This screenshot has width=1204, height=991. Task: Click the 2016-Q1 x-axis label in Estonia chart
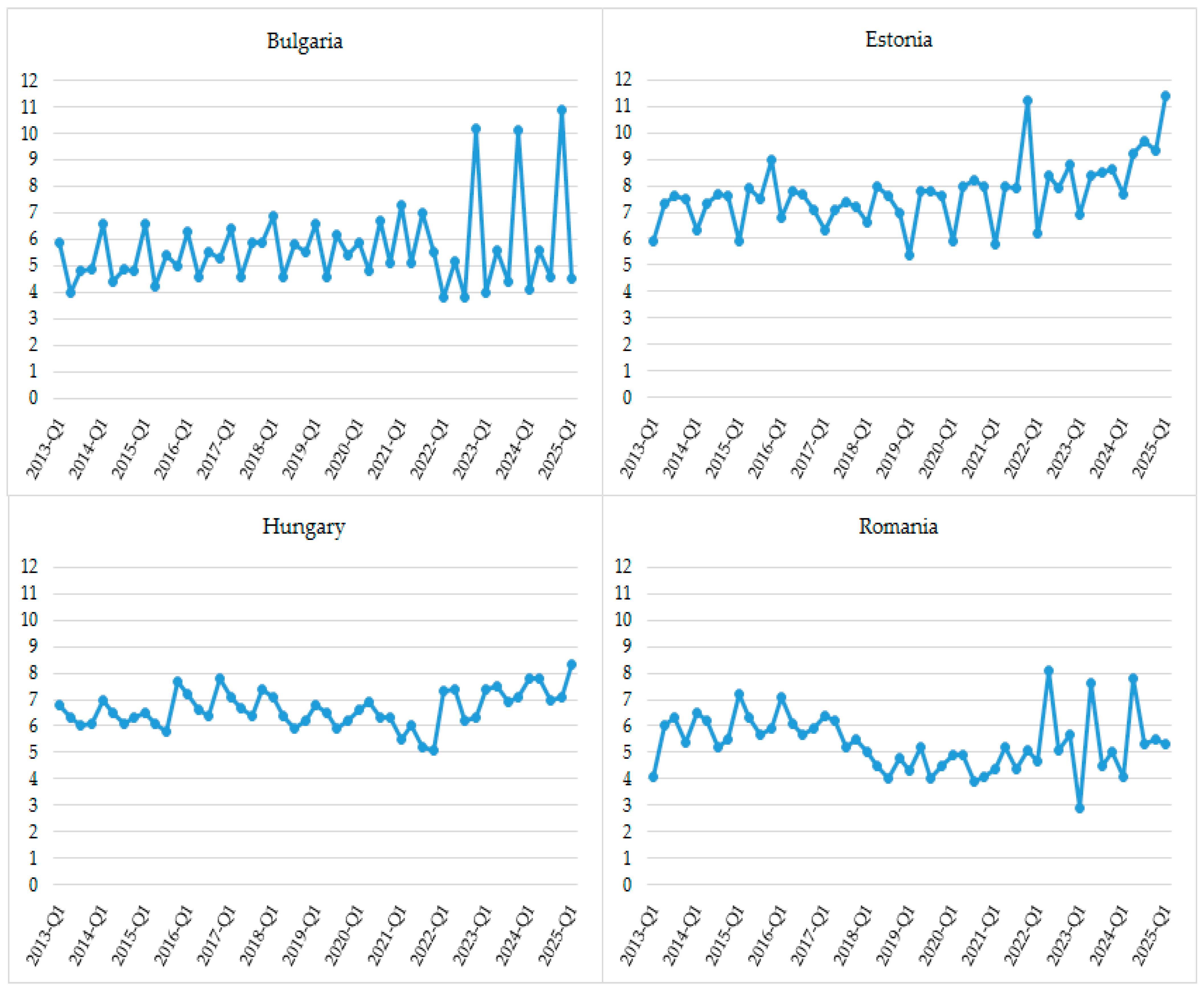(x=768, y=449)
